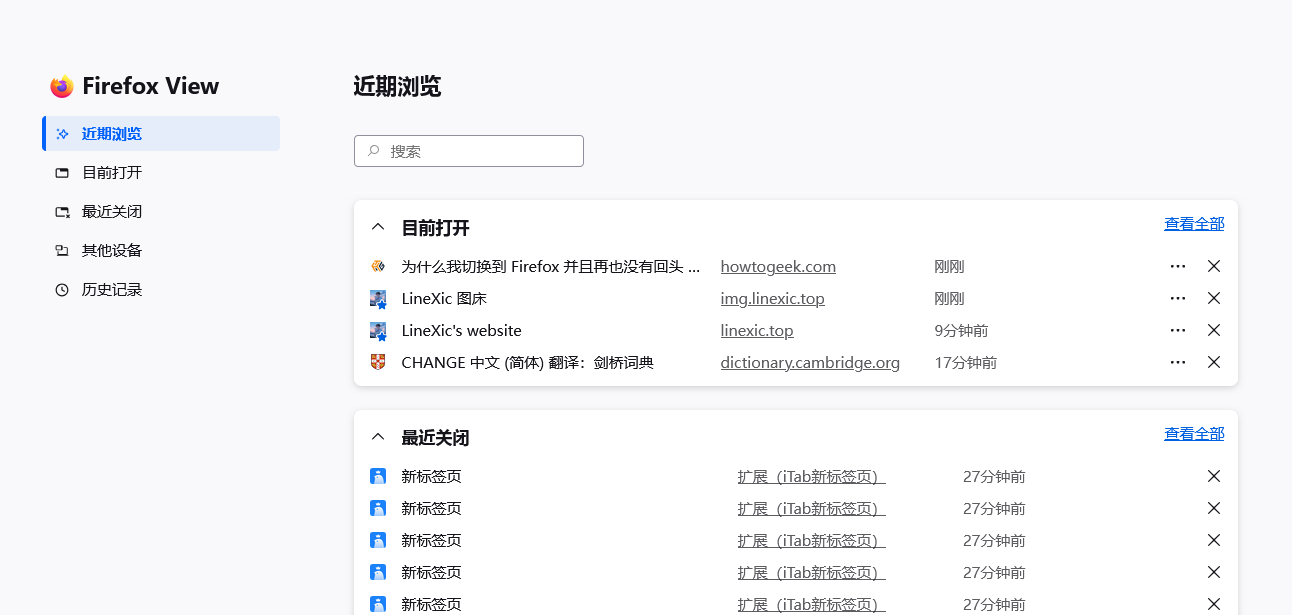Select 其他设备 in the sidebar
Image resolution: width=1292 pixels, height=615 pixels.
(111, 251)
